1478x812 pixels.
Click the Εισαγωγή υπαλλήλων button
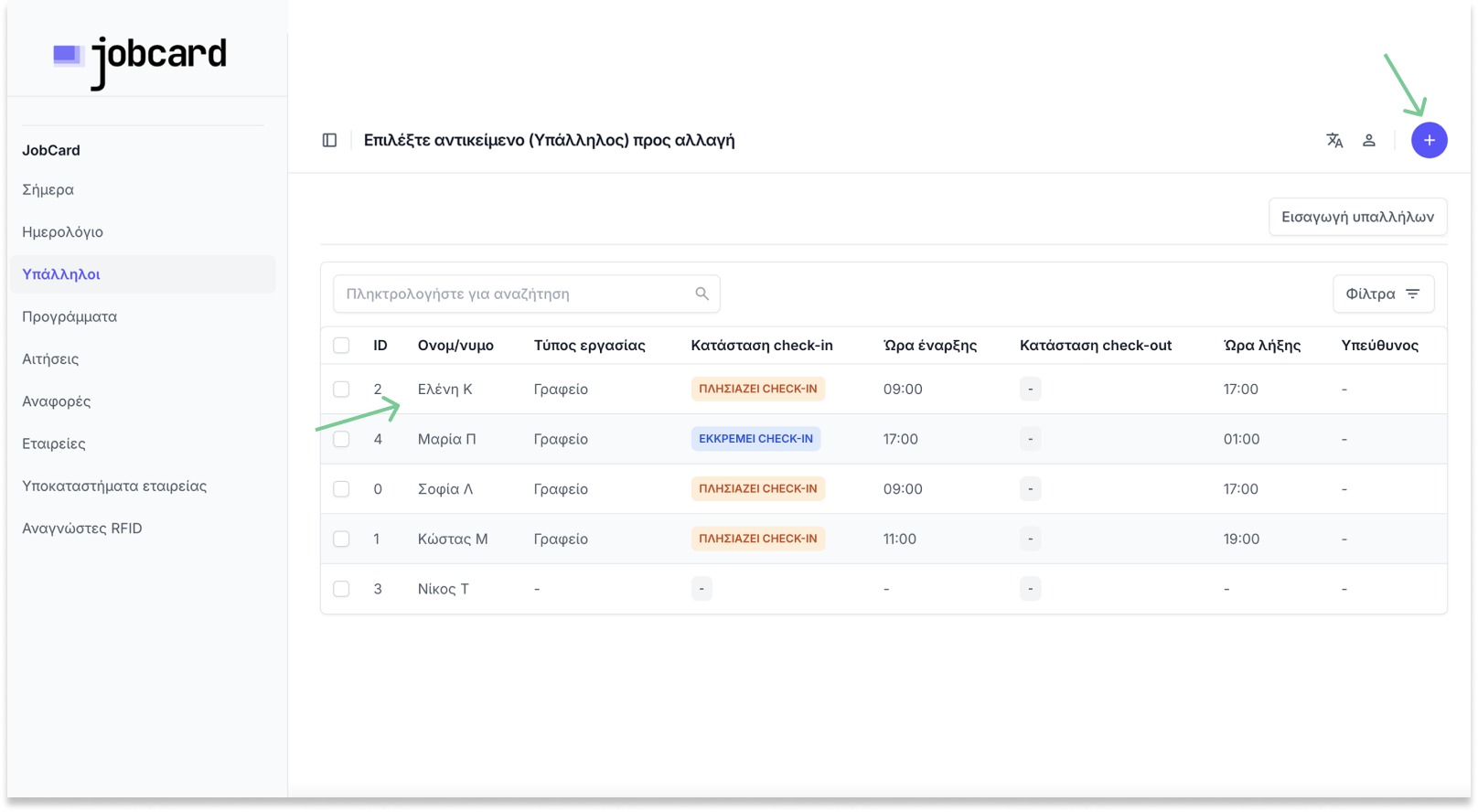click(x=1357, y=217)
